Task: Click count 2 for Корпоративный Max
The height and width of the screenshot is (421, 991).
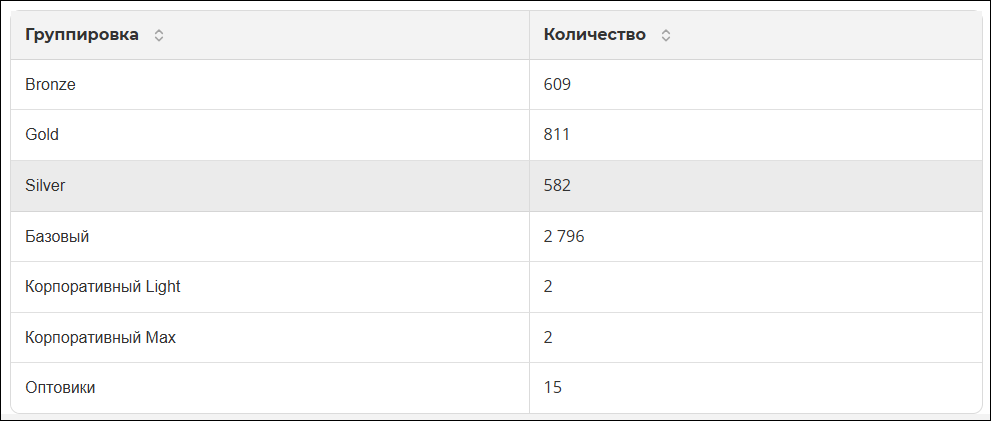Action: [548, 338]
